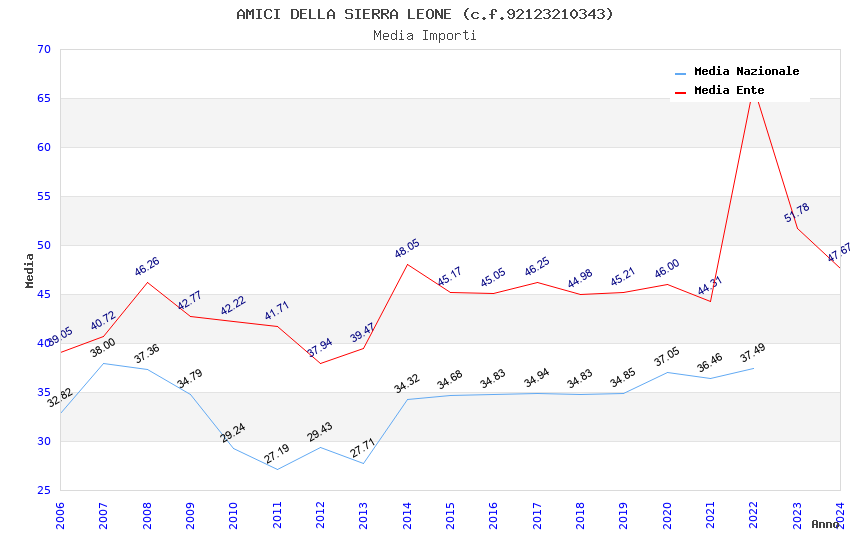
Task: Click the chart title AMICI DELLA SIERRA LEONE
Action: (x=425, y=14)
